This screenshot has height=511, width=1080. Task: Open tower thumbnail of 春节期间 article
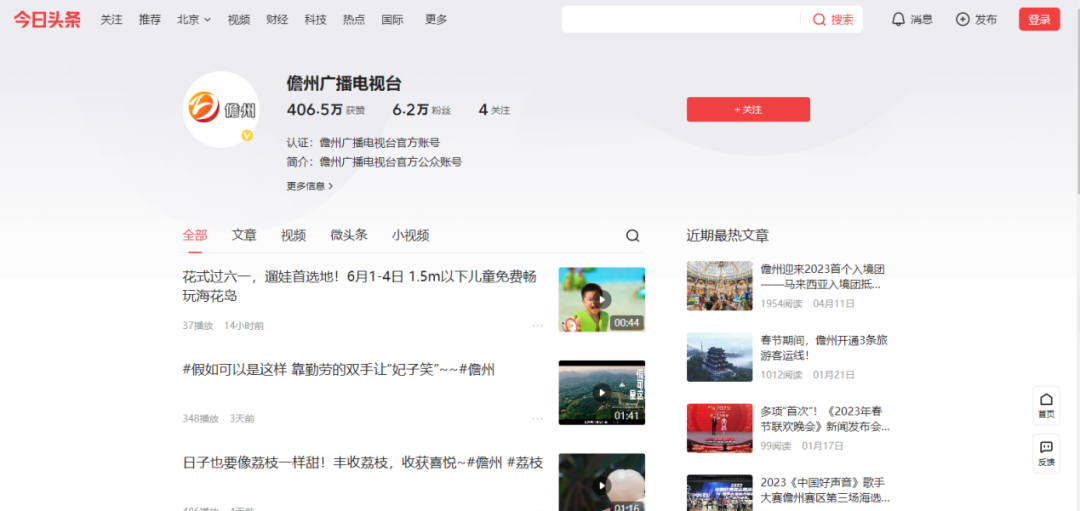pos(720,357)
